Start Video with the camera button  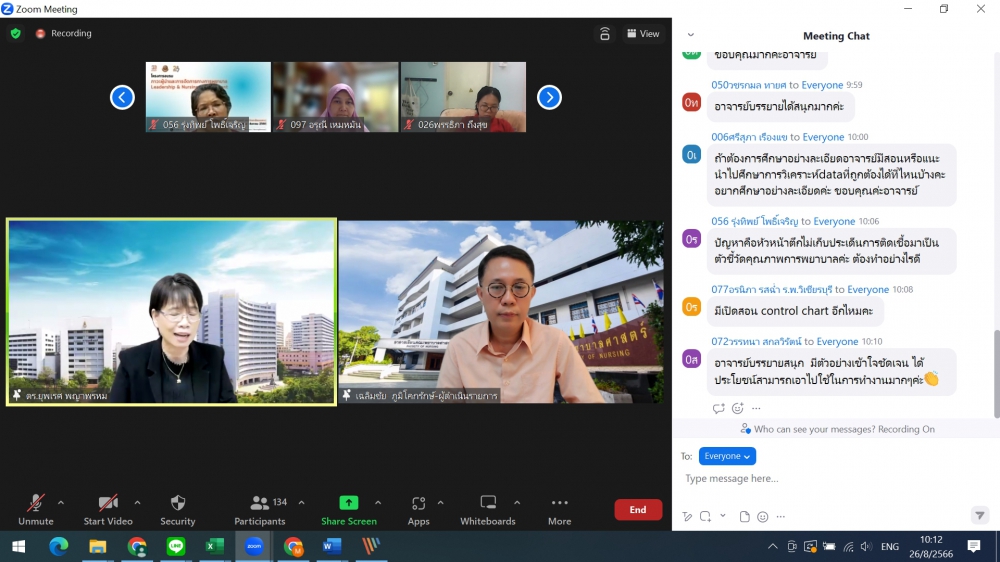pos(107,504)
